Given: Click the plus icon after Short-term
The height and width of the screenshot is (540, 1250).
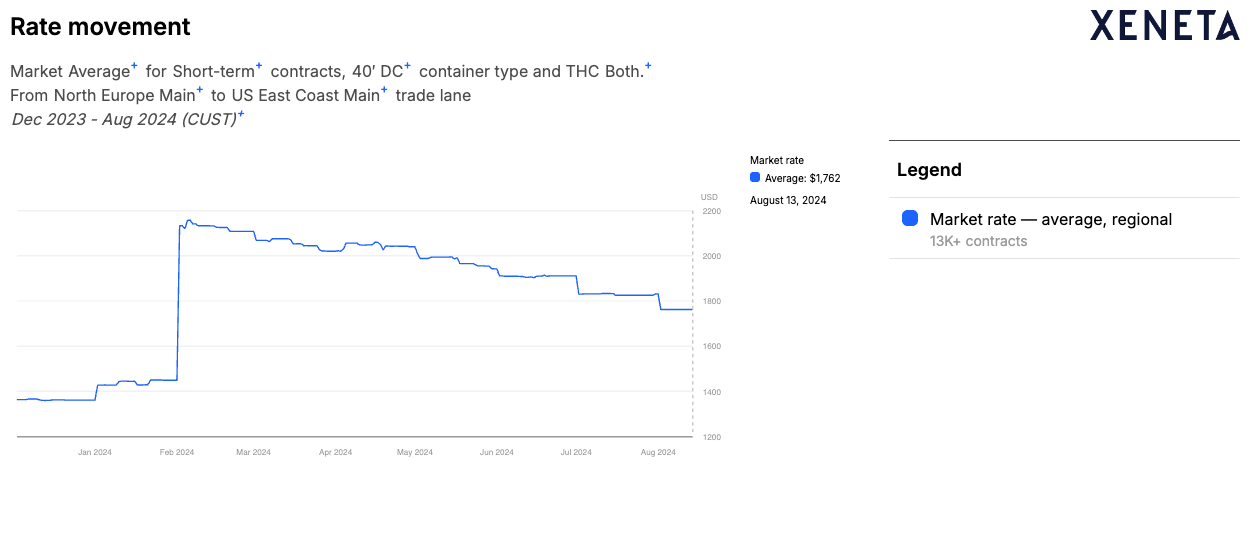Looking at the screenshot, I should 259,66.
